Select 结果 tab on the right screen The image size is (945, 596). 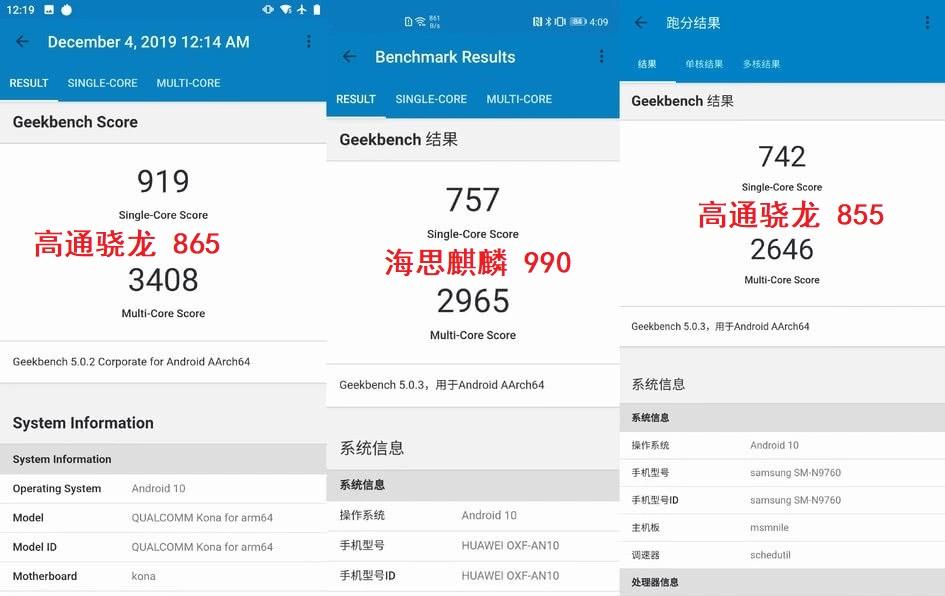pos(647,64)
